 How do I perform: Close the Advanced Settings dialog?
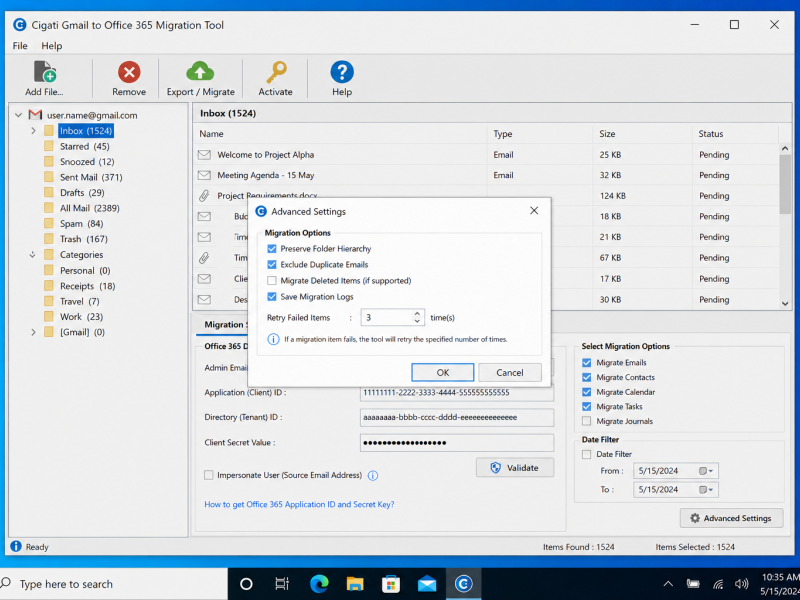point(534,211)
